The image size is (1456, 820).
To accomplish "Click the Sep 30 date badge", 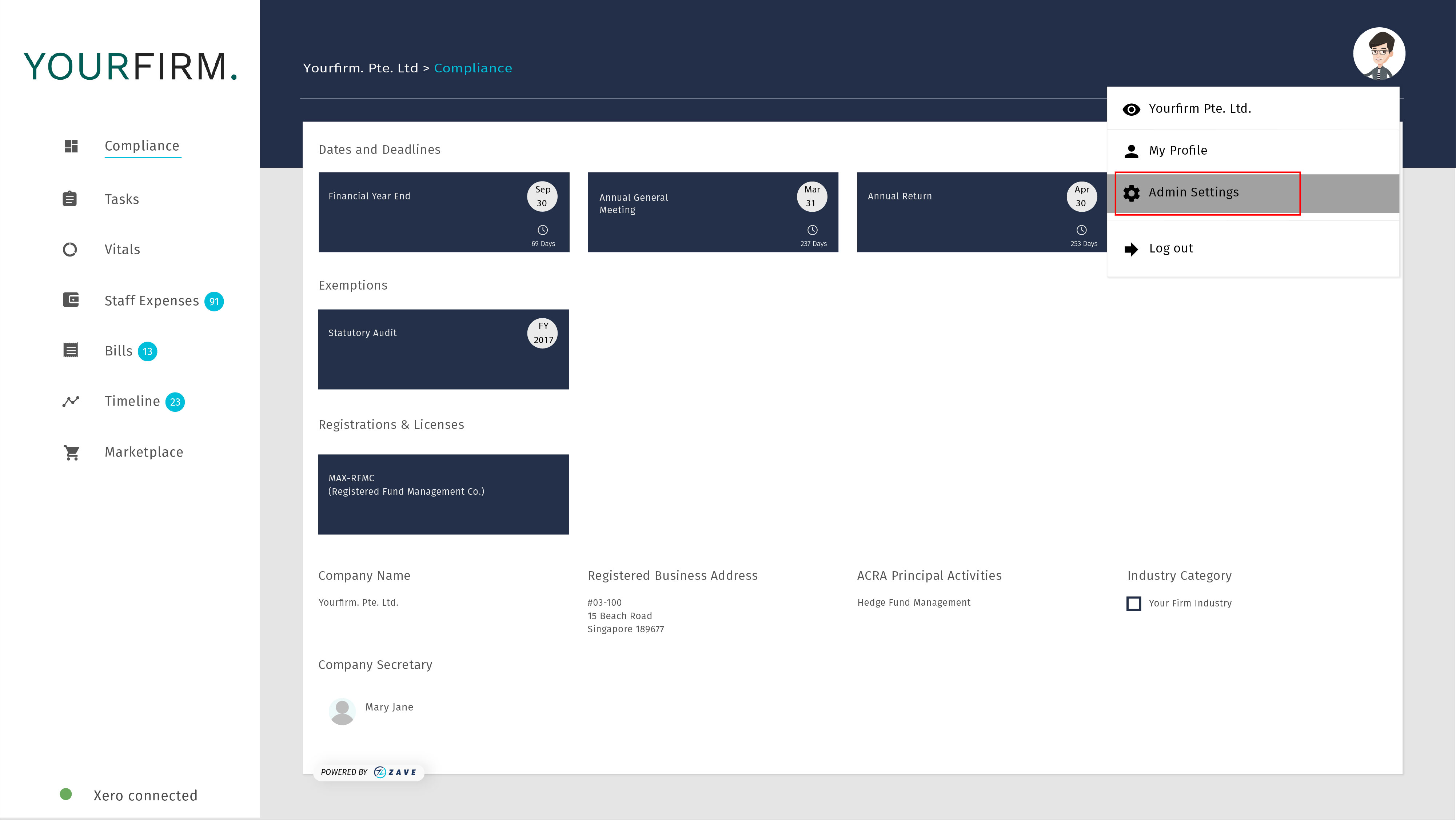I will click(542, 196).
